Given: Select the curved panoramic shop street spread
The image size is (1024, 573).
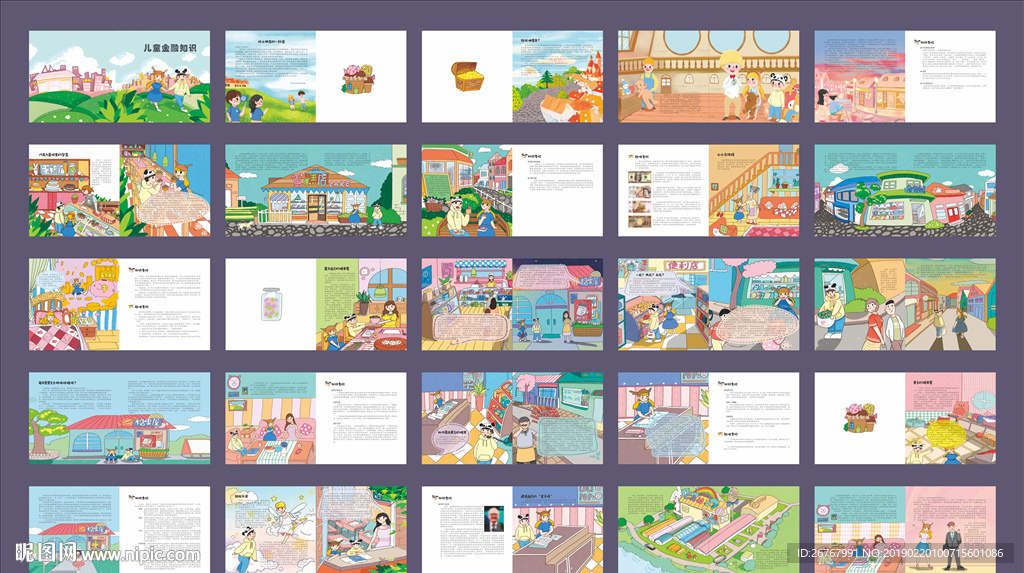Looking at the screenshot, I should pyautogui.click(x=905, y=190).
